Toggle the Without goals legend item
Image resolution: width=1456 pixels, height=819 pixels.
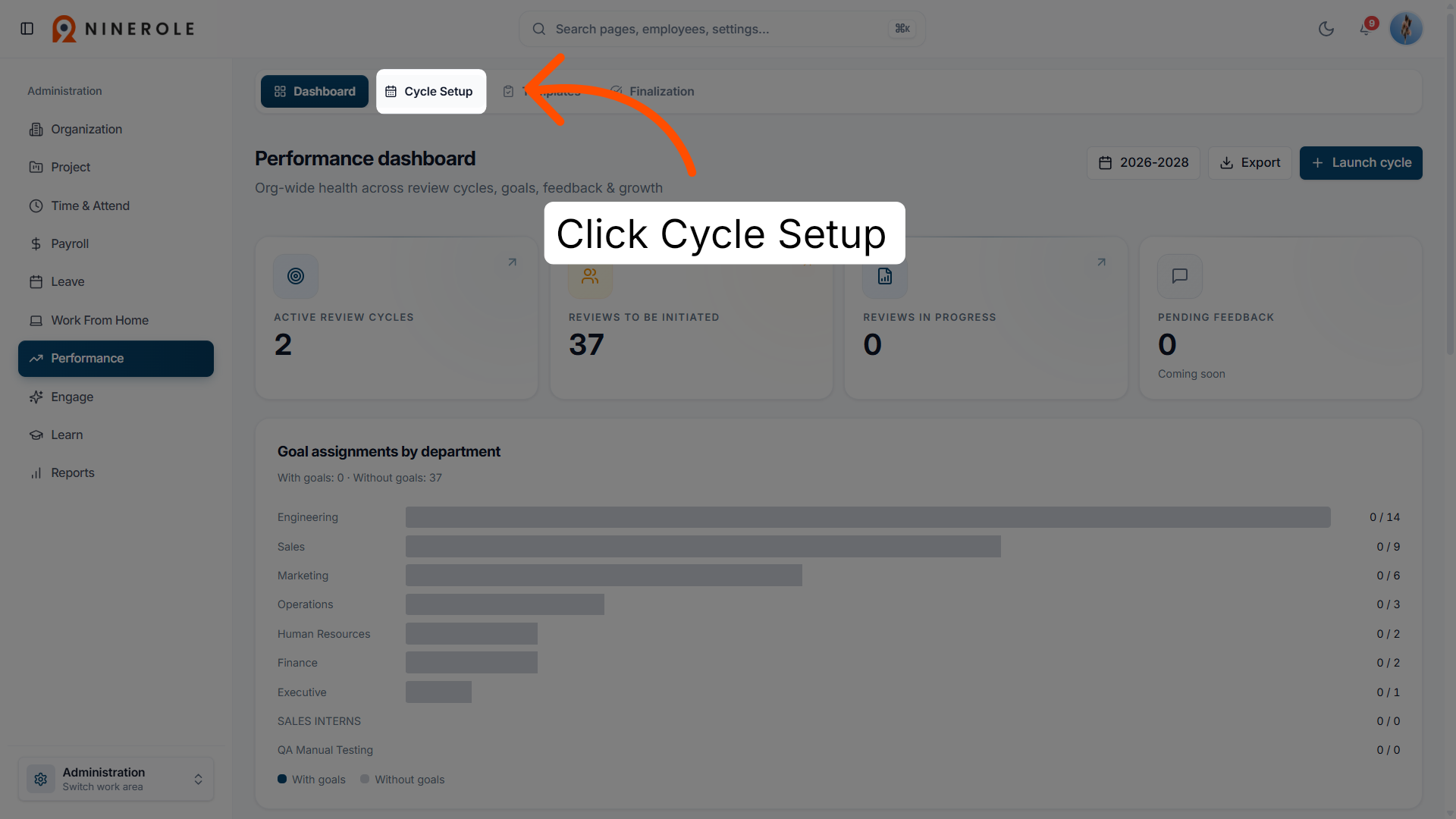pyautogui.click(x=403, y=780)
